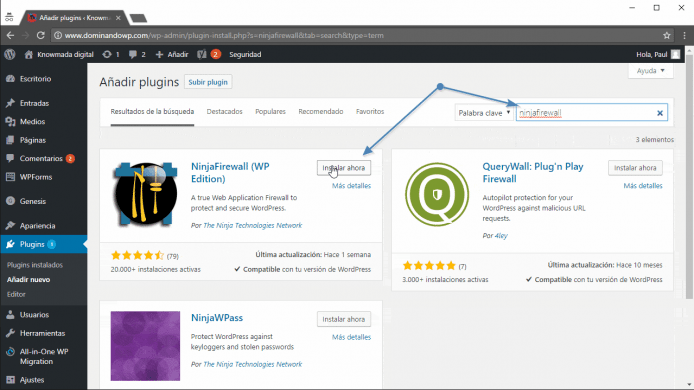Open the Hola, Paul user menu

click(x=658, y=54)
